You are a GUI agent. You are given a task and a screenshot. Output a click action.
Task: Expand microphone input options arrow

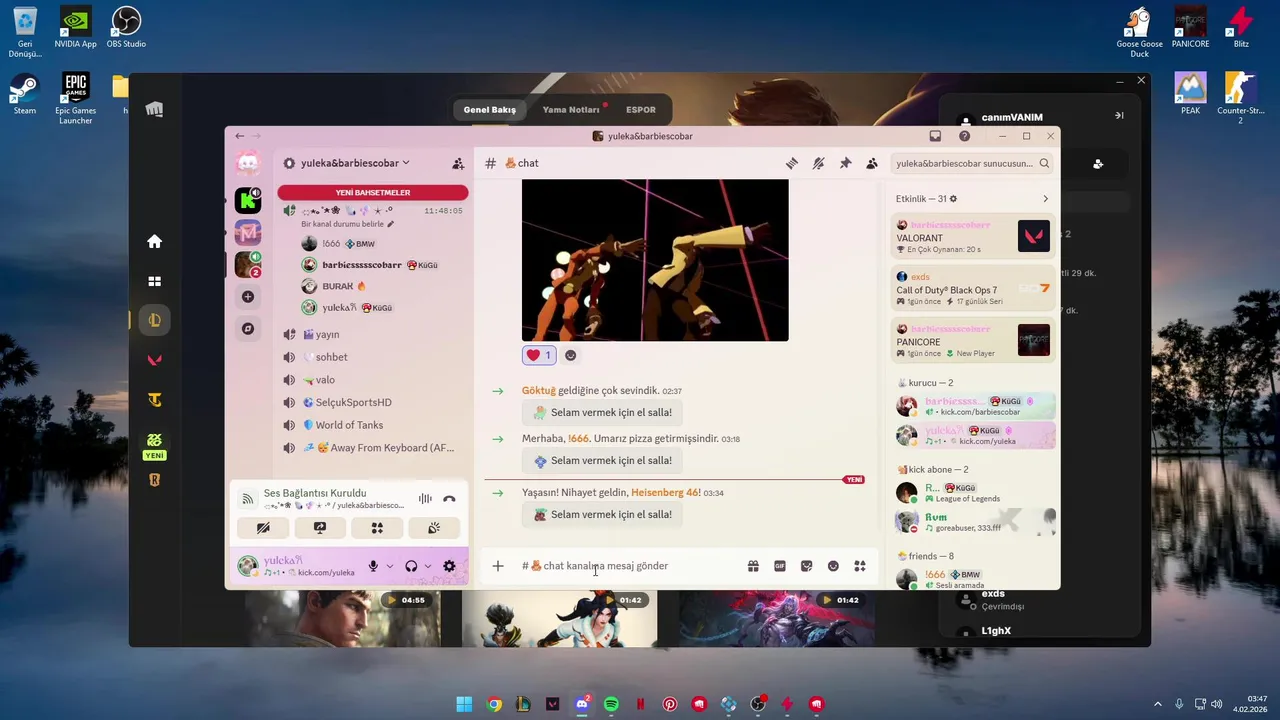389,566
